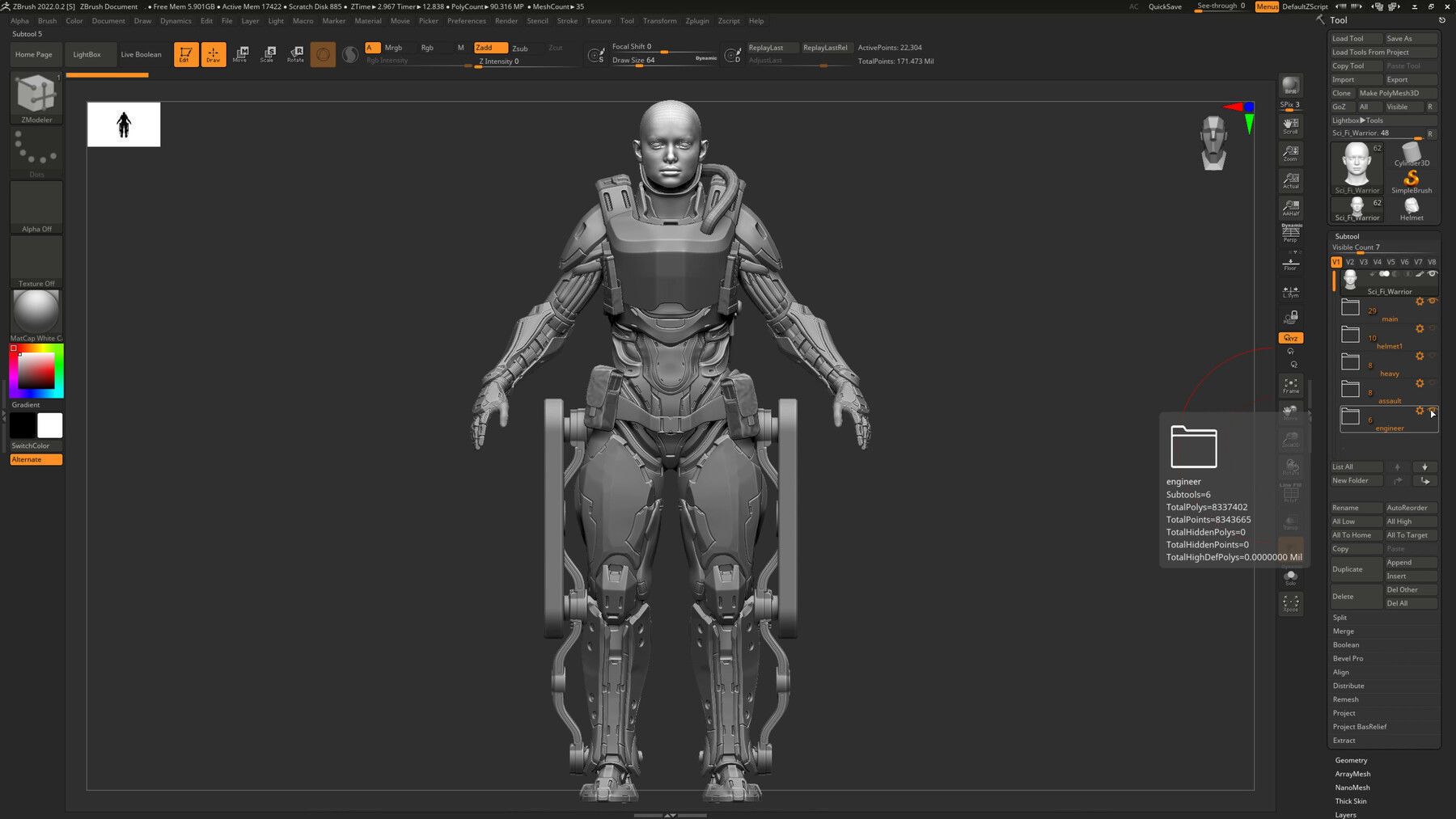Select the Rotate gizmo tool
The height and width of the screenshot is (819, 1456).
coord(295,54)
